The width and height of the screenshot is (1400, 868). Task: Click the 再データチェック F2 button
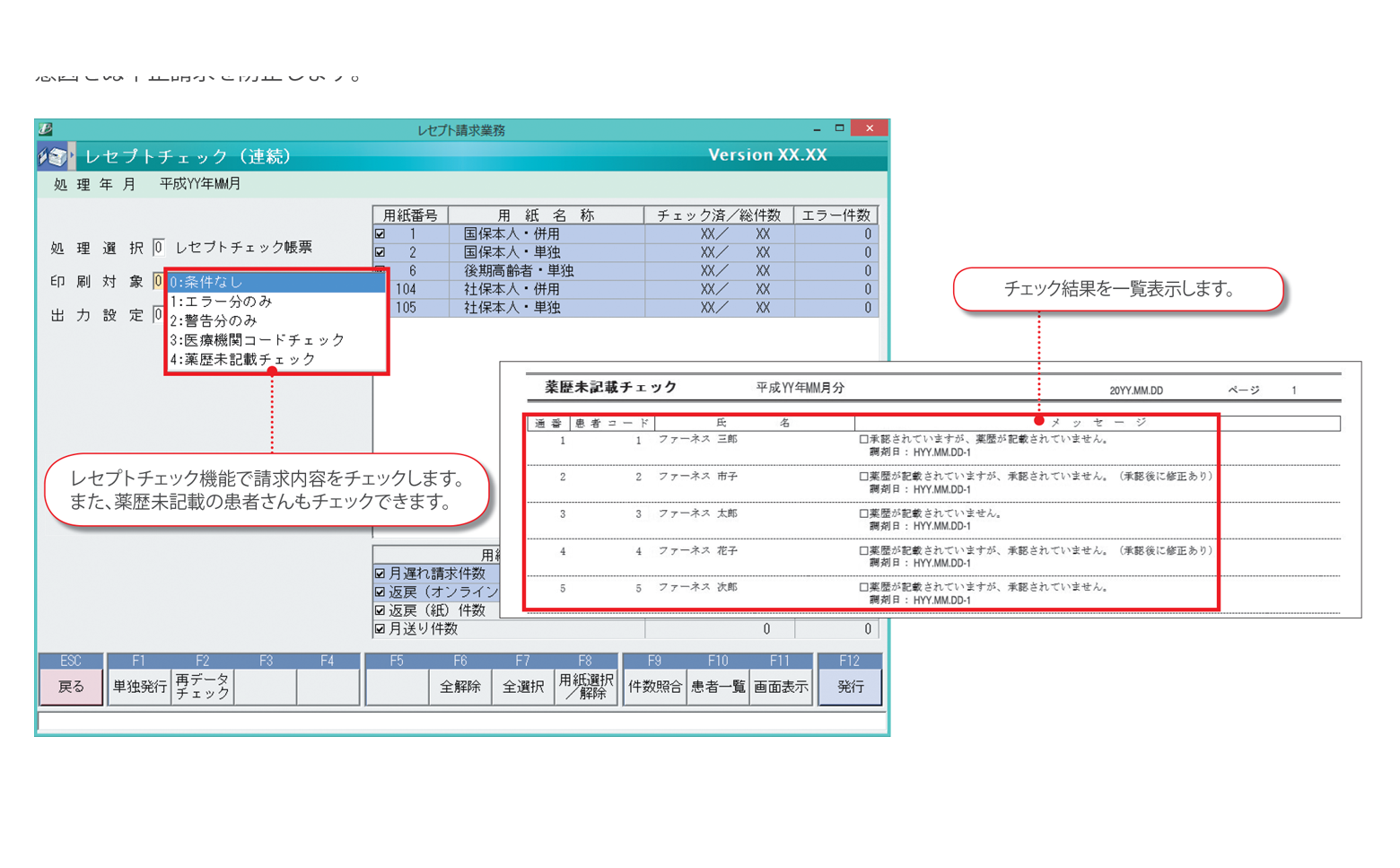pos(203,687)
